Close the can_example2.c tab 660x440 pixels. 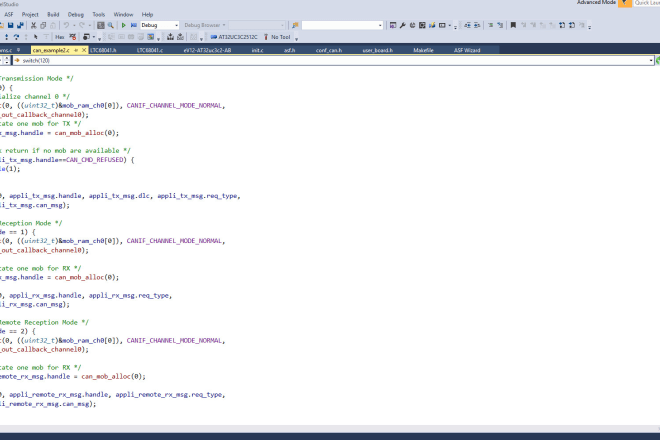point(84,50)
